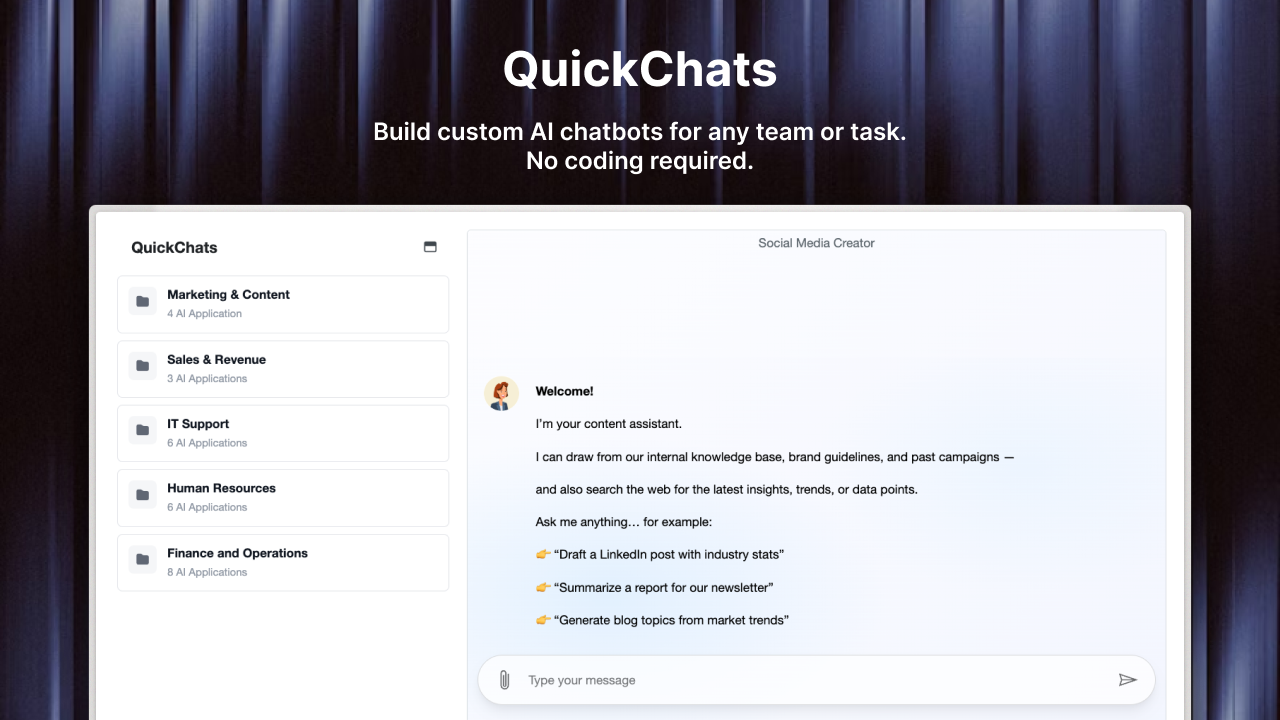Toggle the sidebar panel icon next to QuickChats
This screenshot has width=1280, height=720.
click(430, 247)
